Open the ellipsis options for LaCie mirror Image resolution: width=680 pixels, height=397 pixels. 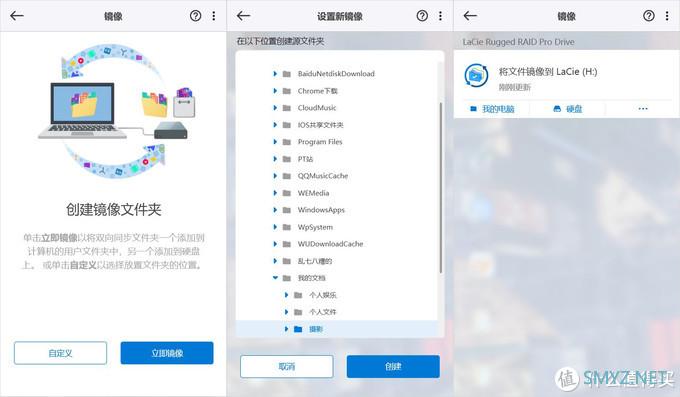[x=643, y=108]
